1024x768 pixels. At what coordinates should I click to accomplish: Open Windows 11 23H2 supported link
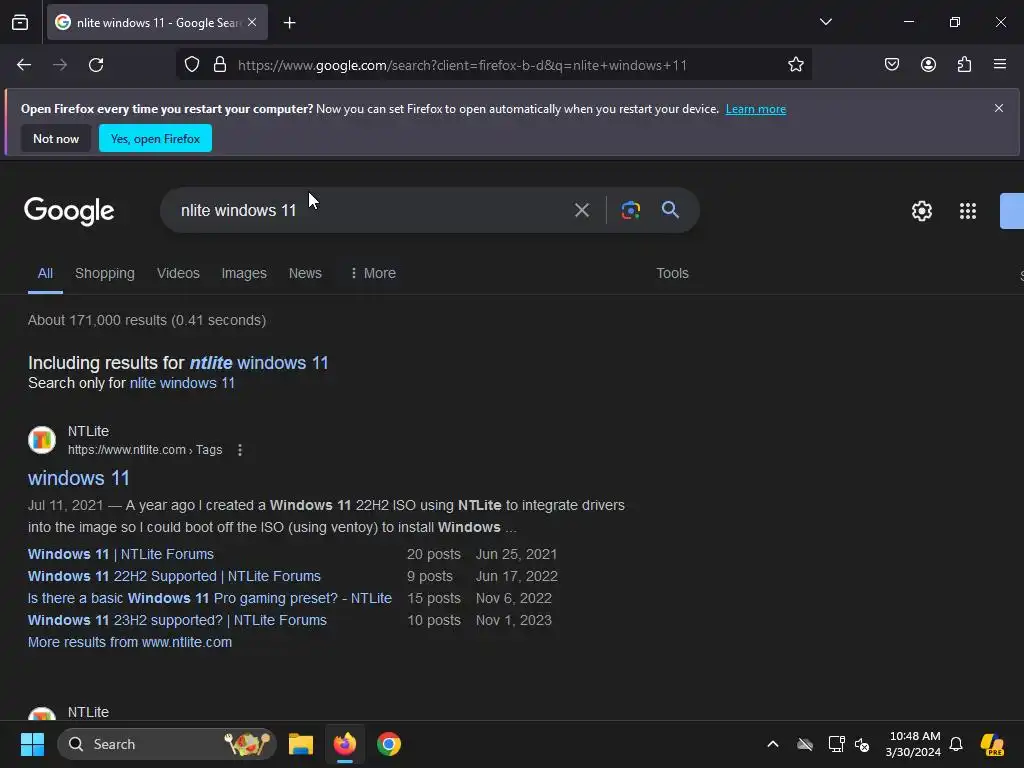click(177, 620)
